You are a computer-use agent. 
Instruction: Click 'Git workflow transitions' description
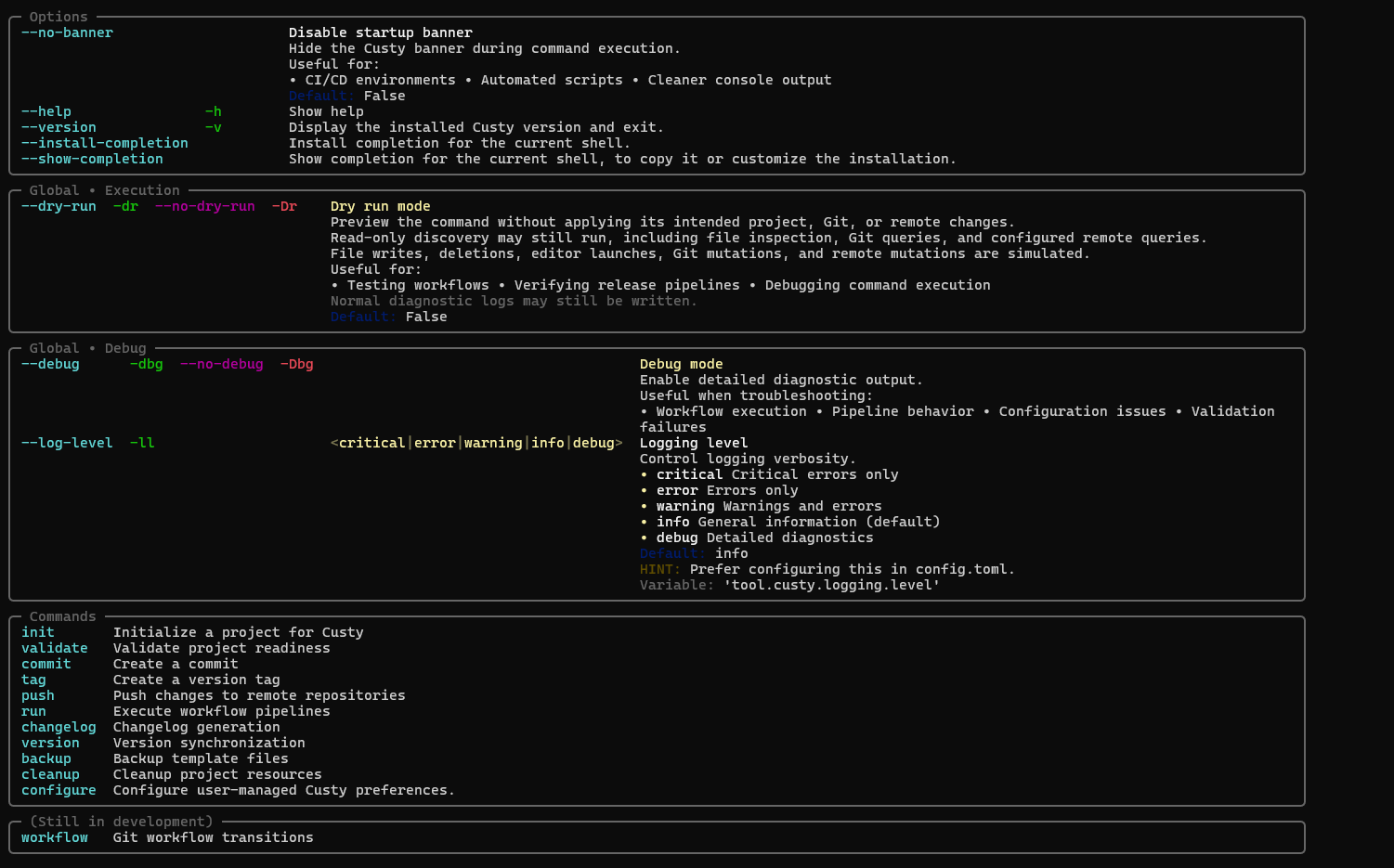click(214, 837)
